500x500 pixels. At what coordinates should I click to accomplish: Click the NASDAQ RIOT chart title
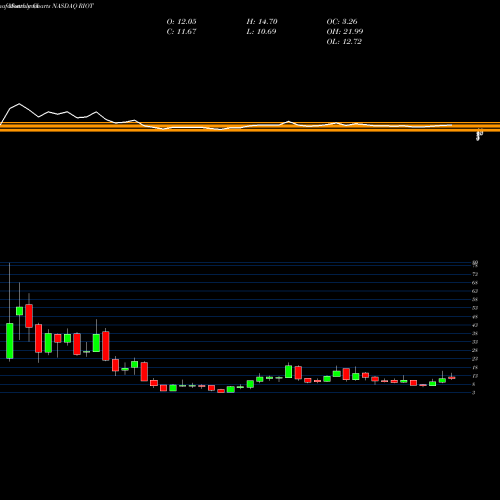click(72, 6)
